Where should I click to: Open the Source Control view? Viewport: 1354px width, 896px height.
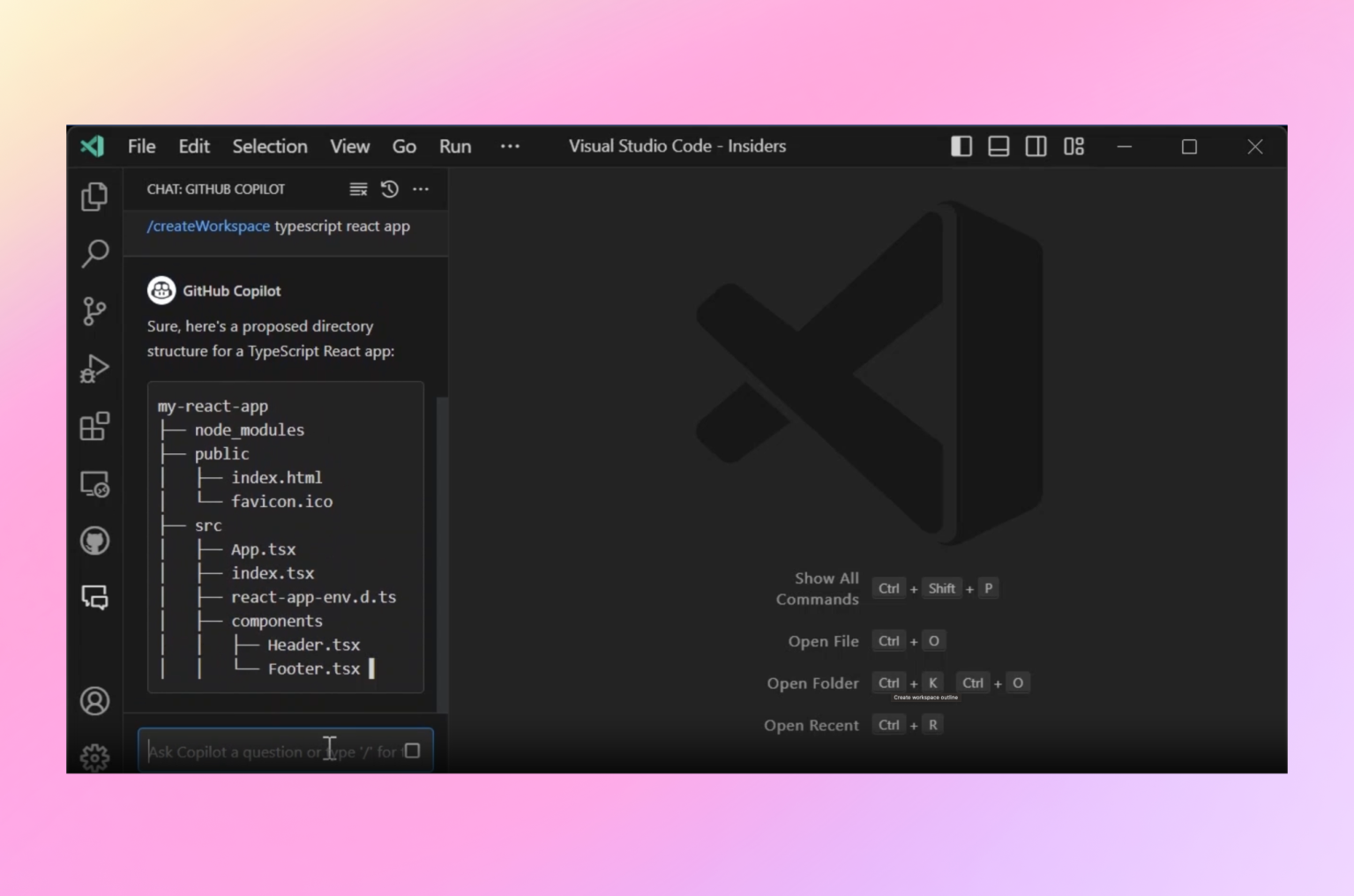pyautogui.click(x=94, y=310)
